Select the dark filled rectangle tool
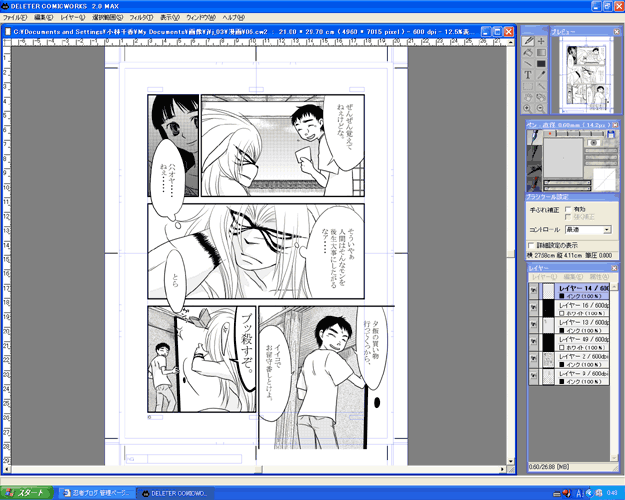 pos(541,63)
